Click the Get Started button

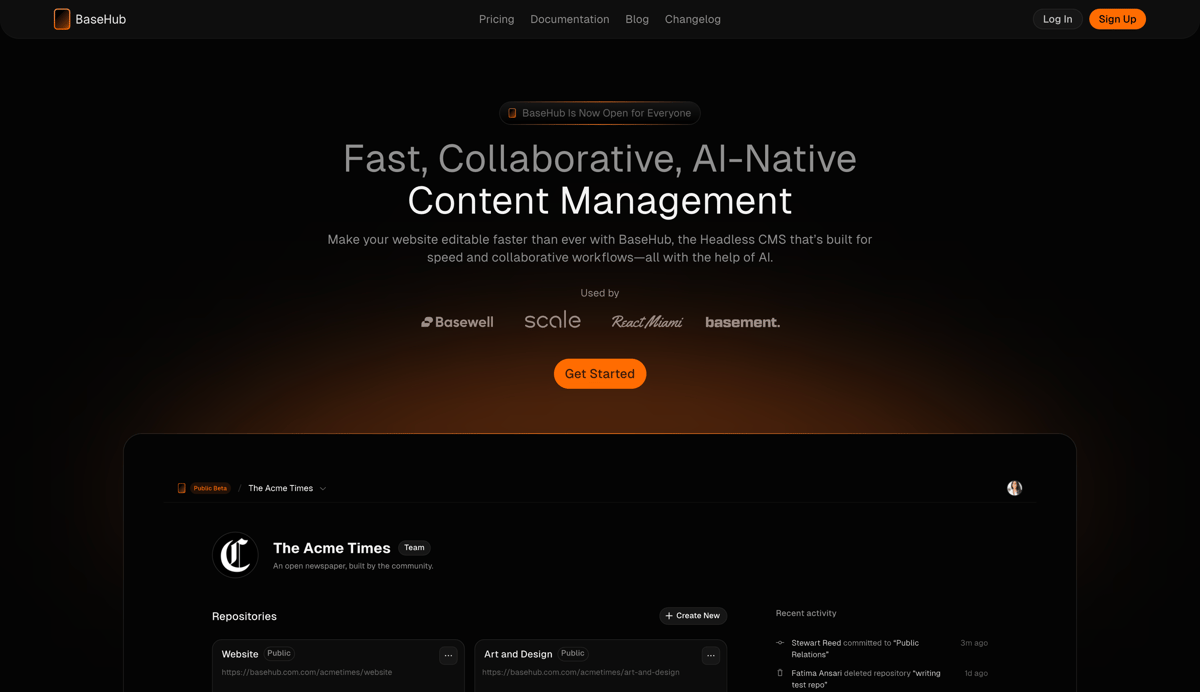pyautogui.click(x=600, y=373)
